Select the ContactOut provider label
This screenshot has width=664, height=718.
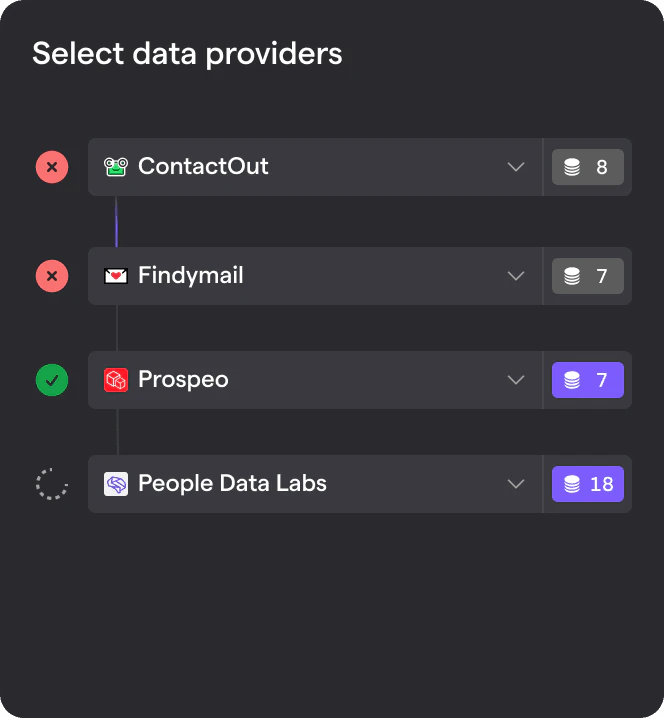[203, 167]
